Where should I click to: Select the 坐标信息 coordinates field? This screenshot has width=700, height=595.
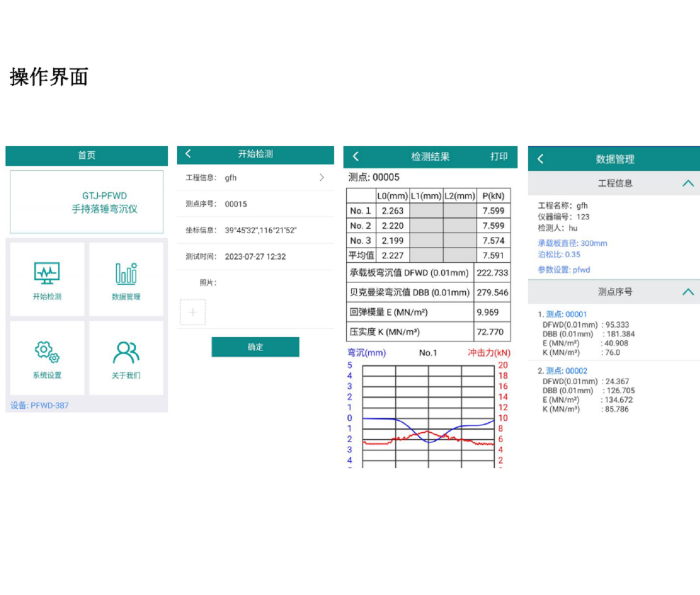[255, 230]
